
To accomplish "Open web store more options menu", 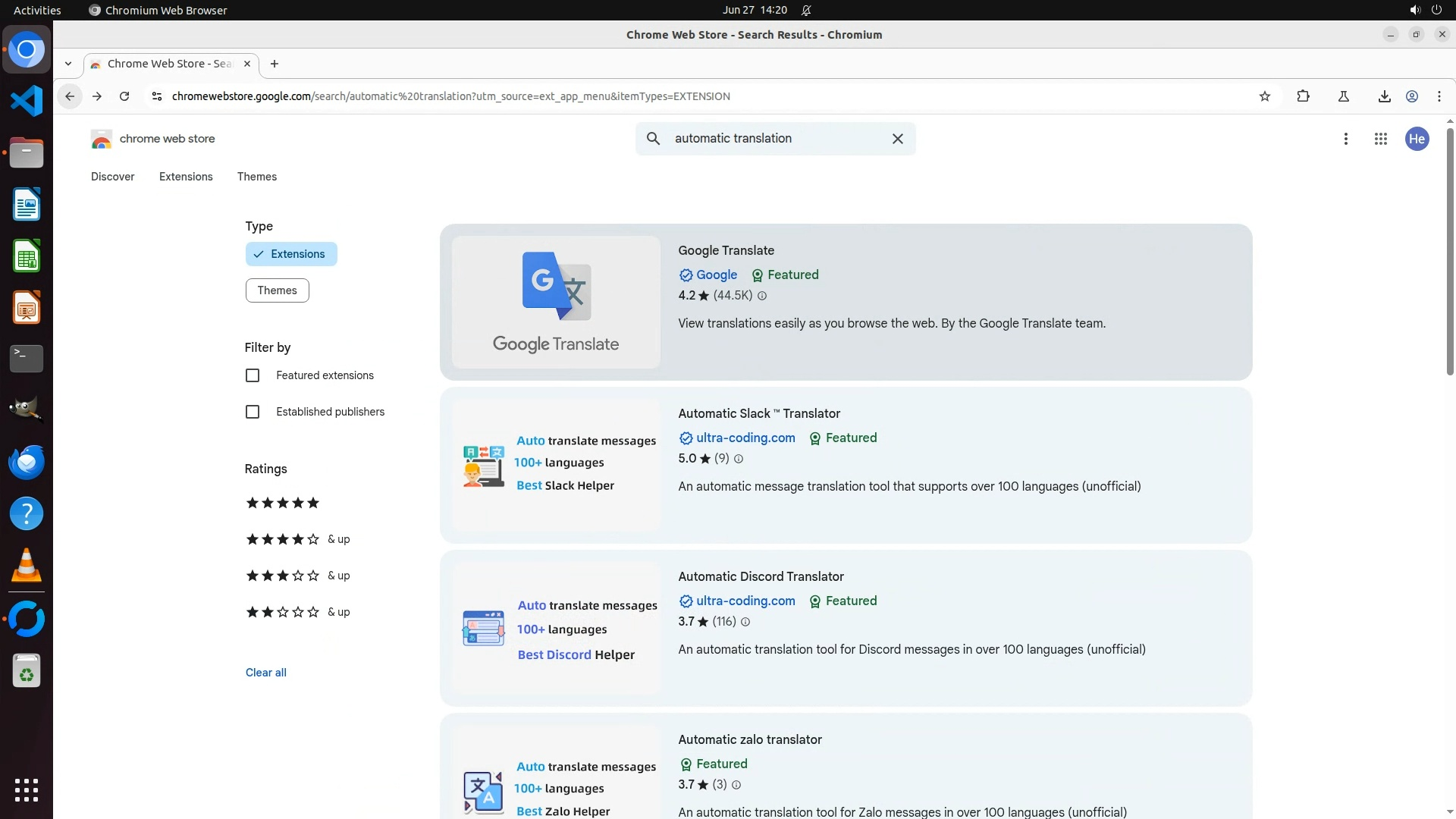I will (x=1345, y=139).
